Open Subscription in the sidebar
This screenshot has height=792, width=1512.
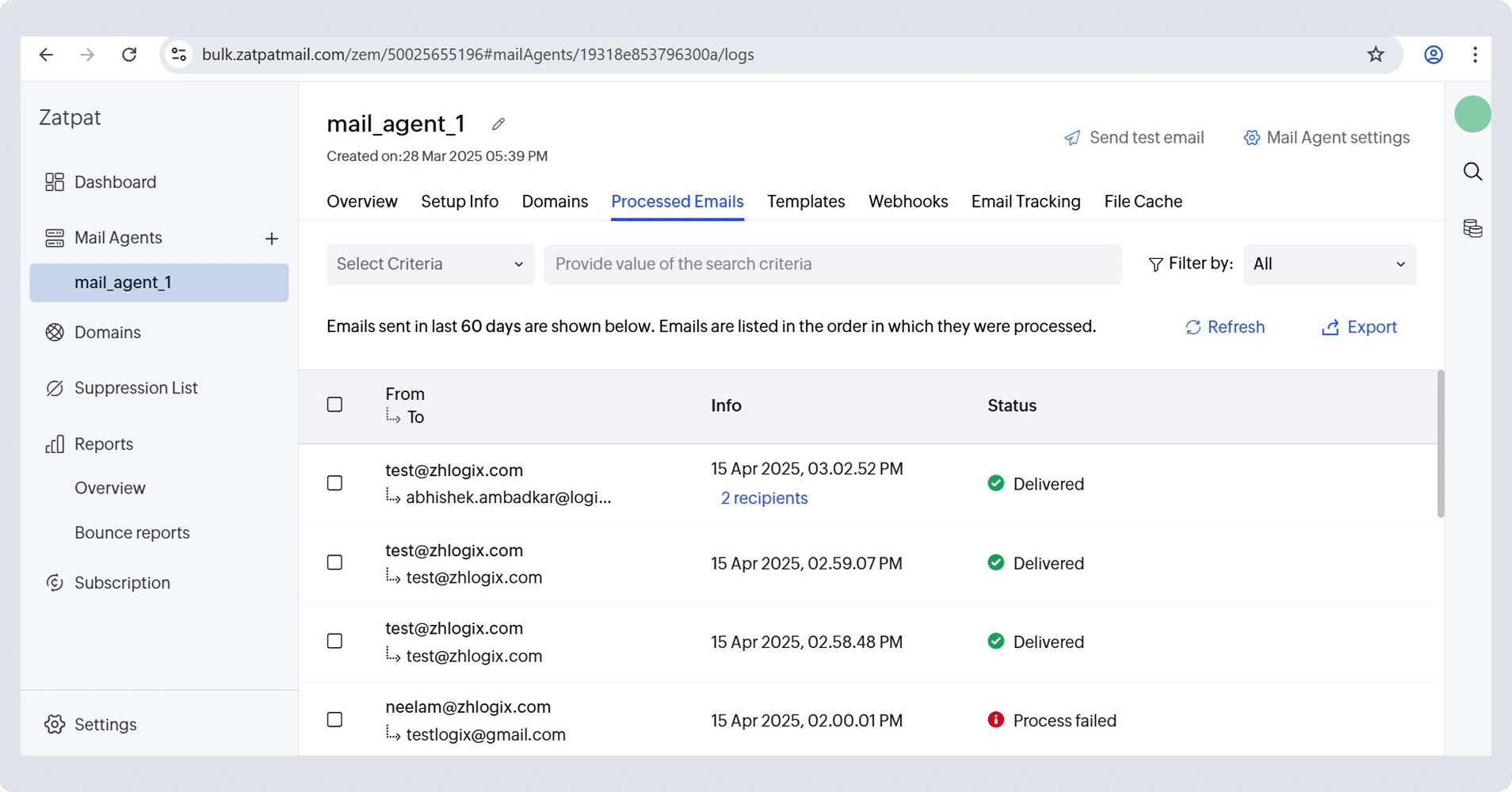(122, 583)
